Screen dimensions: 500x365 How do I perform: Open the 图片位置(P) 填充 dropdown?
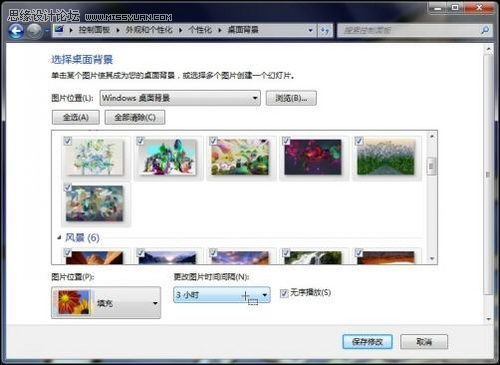click(x=106, y=303)
